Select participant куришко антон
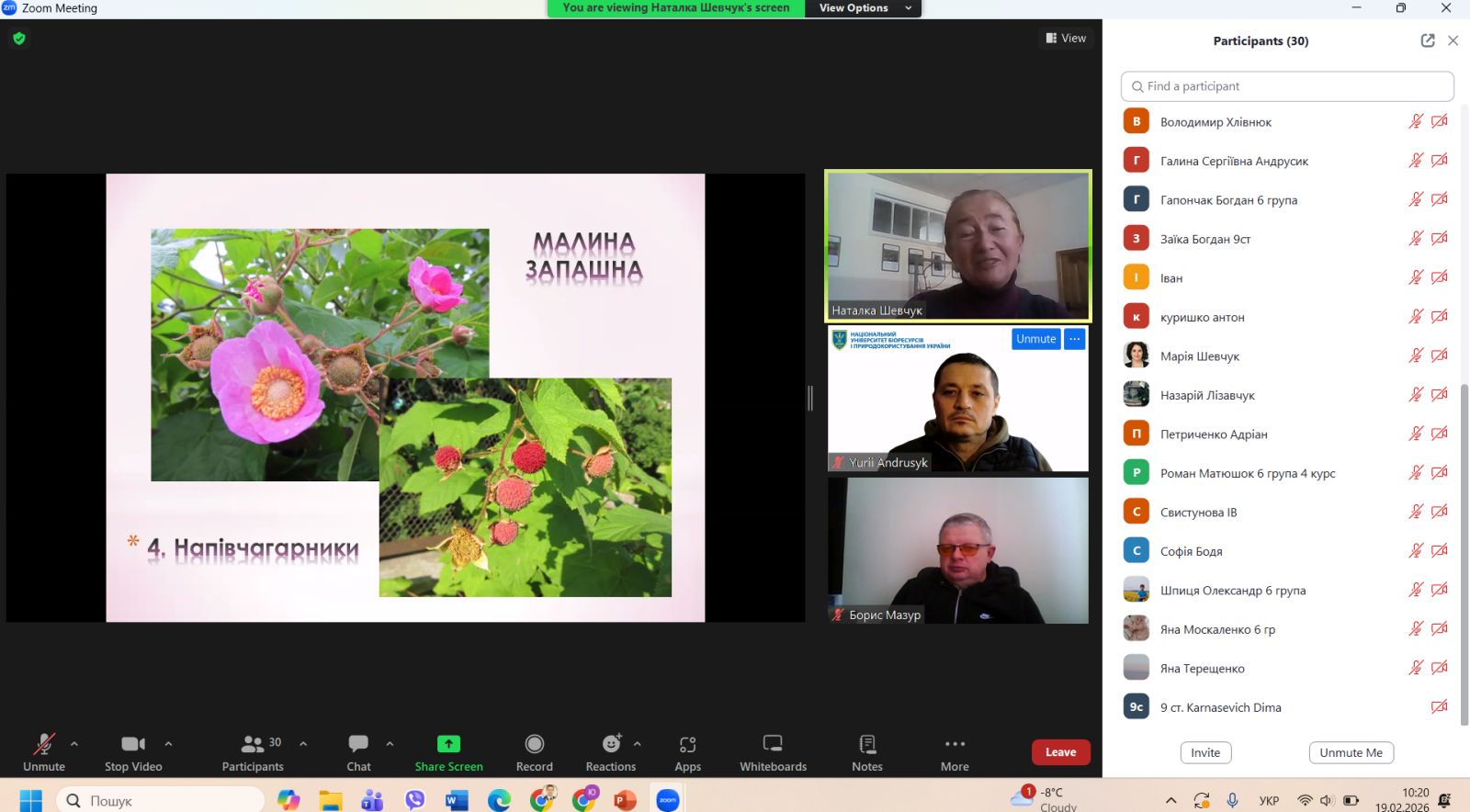 coord(1287,317)
